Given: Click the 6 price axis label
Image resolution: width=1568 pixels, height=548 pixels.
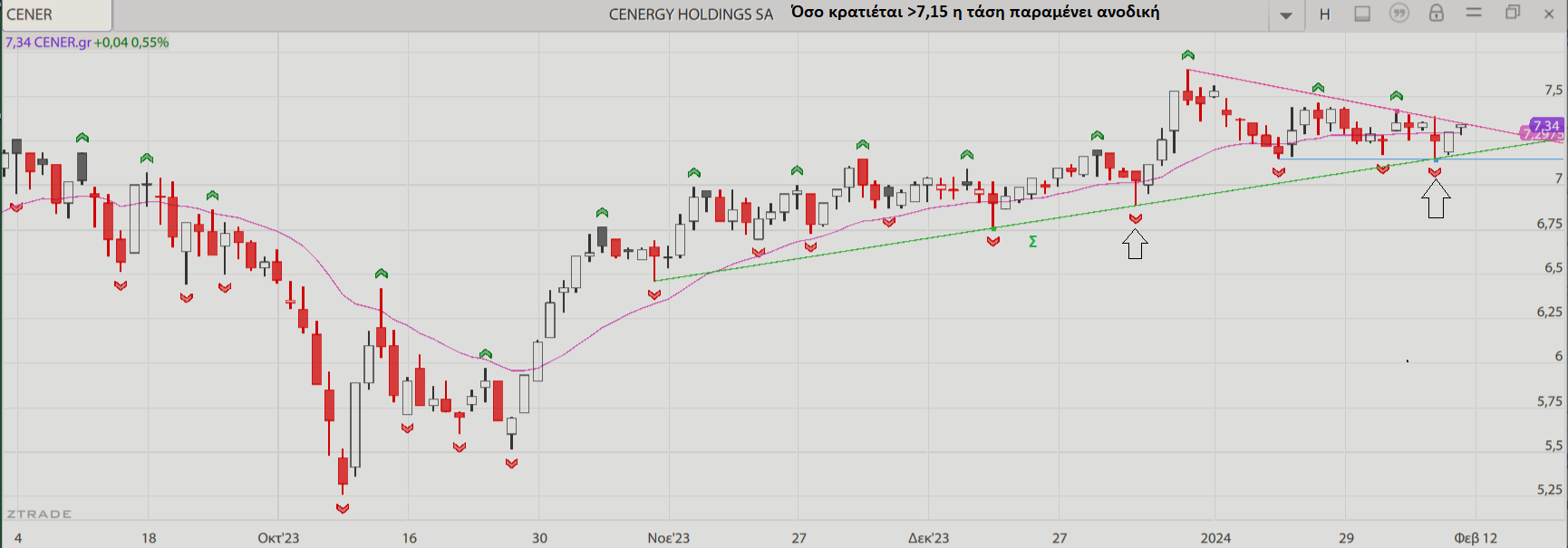Looking at the screenshot, I should pos(1559,356).
